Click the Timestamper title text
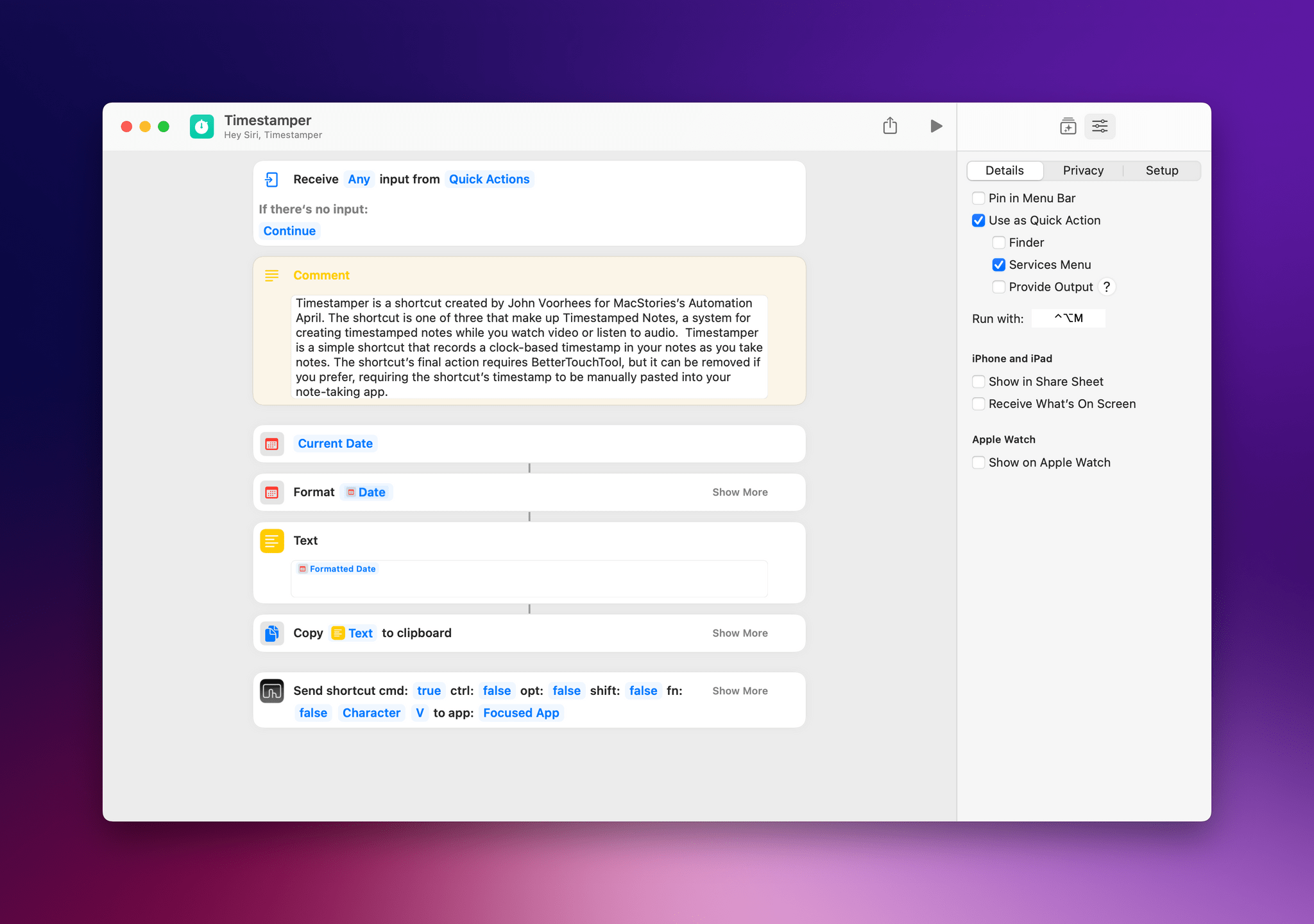The width and height of the screenshot is (1314, 924). tap(268, 121)
